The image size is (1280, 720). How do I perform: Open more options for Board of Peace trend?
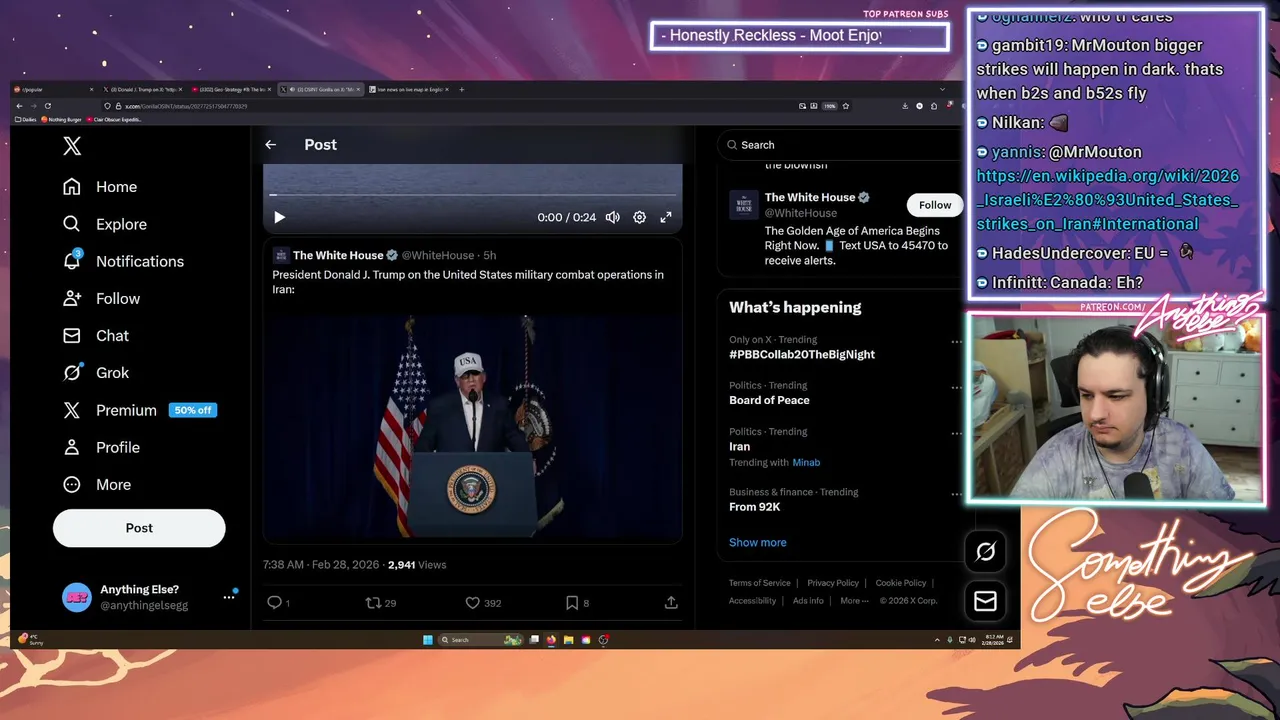956,388
